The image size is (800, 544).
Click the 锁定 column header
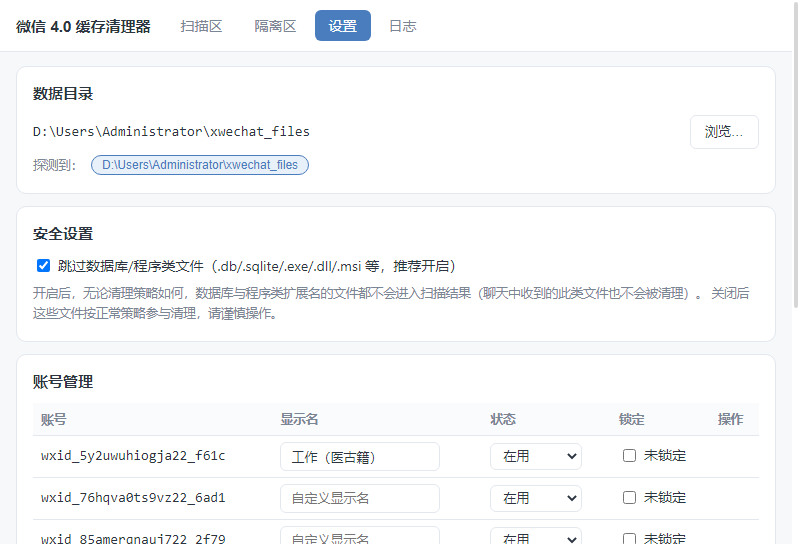(x=632, y=419)
